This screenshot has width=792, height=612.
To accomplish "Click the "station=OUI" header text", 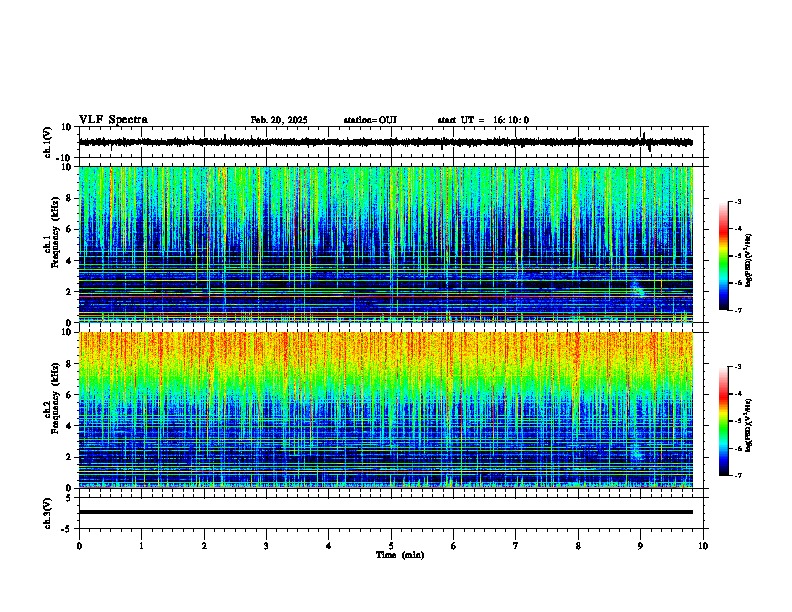I will point(370,120).
